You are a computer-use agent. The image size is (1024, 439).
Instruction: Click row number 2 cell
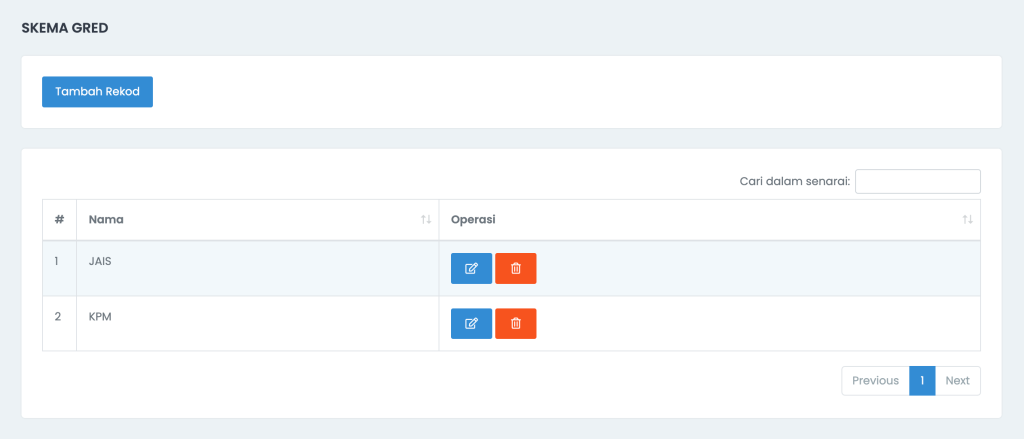59,323
